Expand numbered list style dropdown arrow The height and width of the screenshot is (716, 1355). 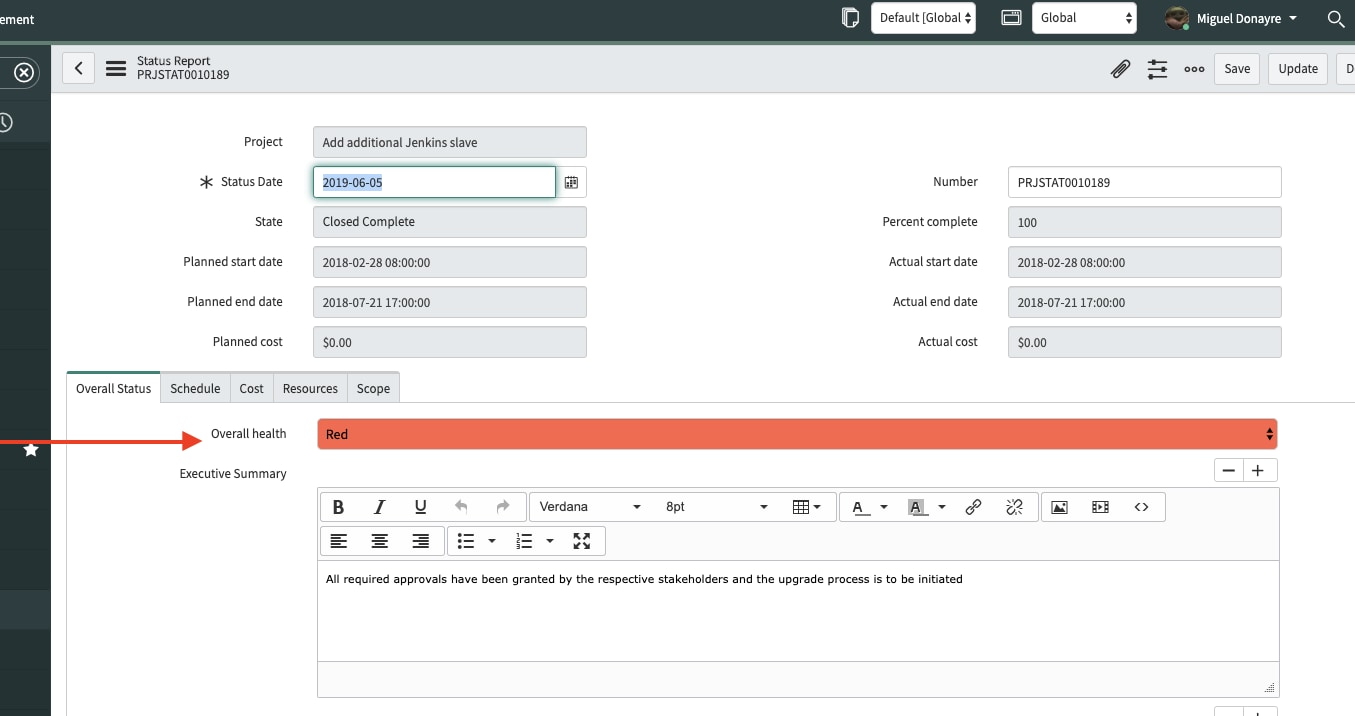[x=550, y=541]
